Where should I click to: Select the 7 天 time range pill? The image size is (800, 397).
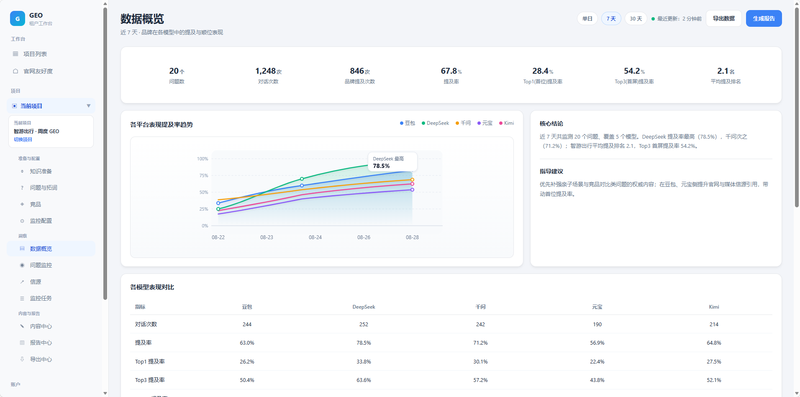pyautogui.click(x=611, y=18)
